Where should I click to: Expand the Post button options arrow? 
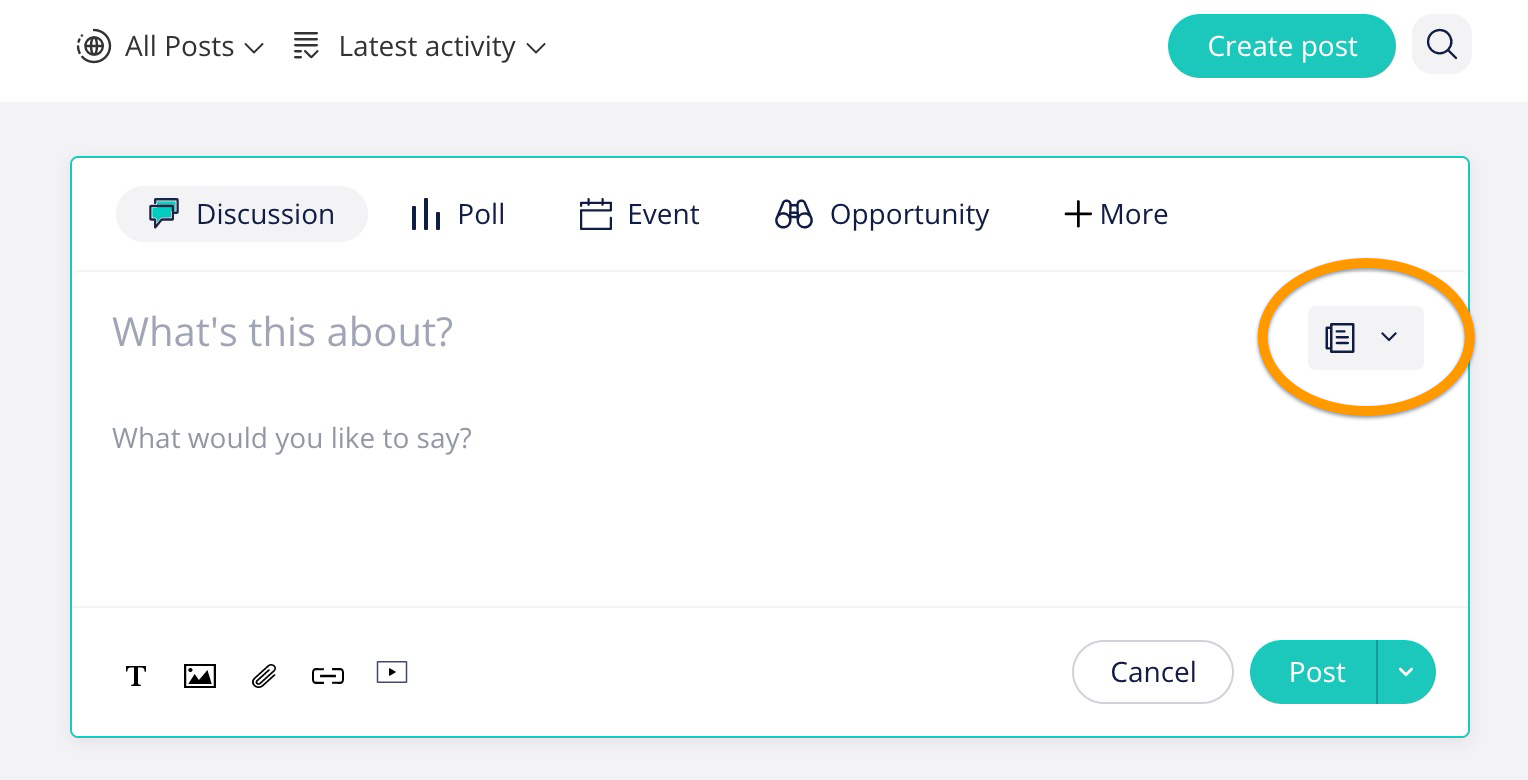[x=1406, y=672]
